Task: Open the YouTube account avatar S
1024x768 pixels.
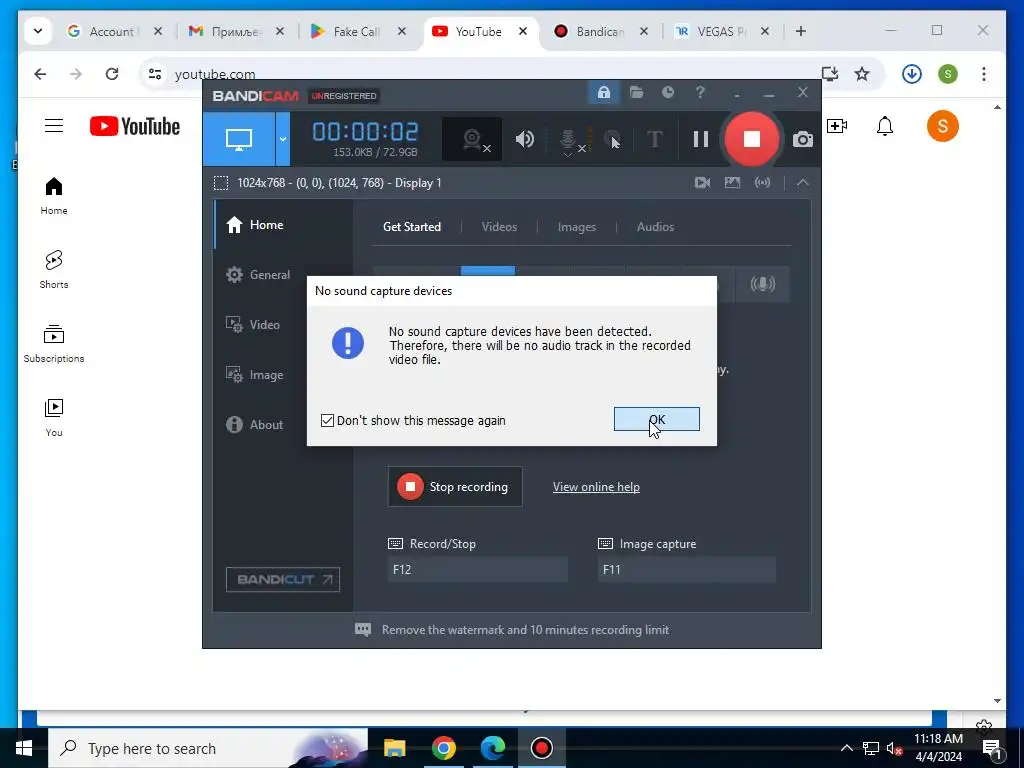Action: 942,125
